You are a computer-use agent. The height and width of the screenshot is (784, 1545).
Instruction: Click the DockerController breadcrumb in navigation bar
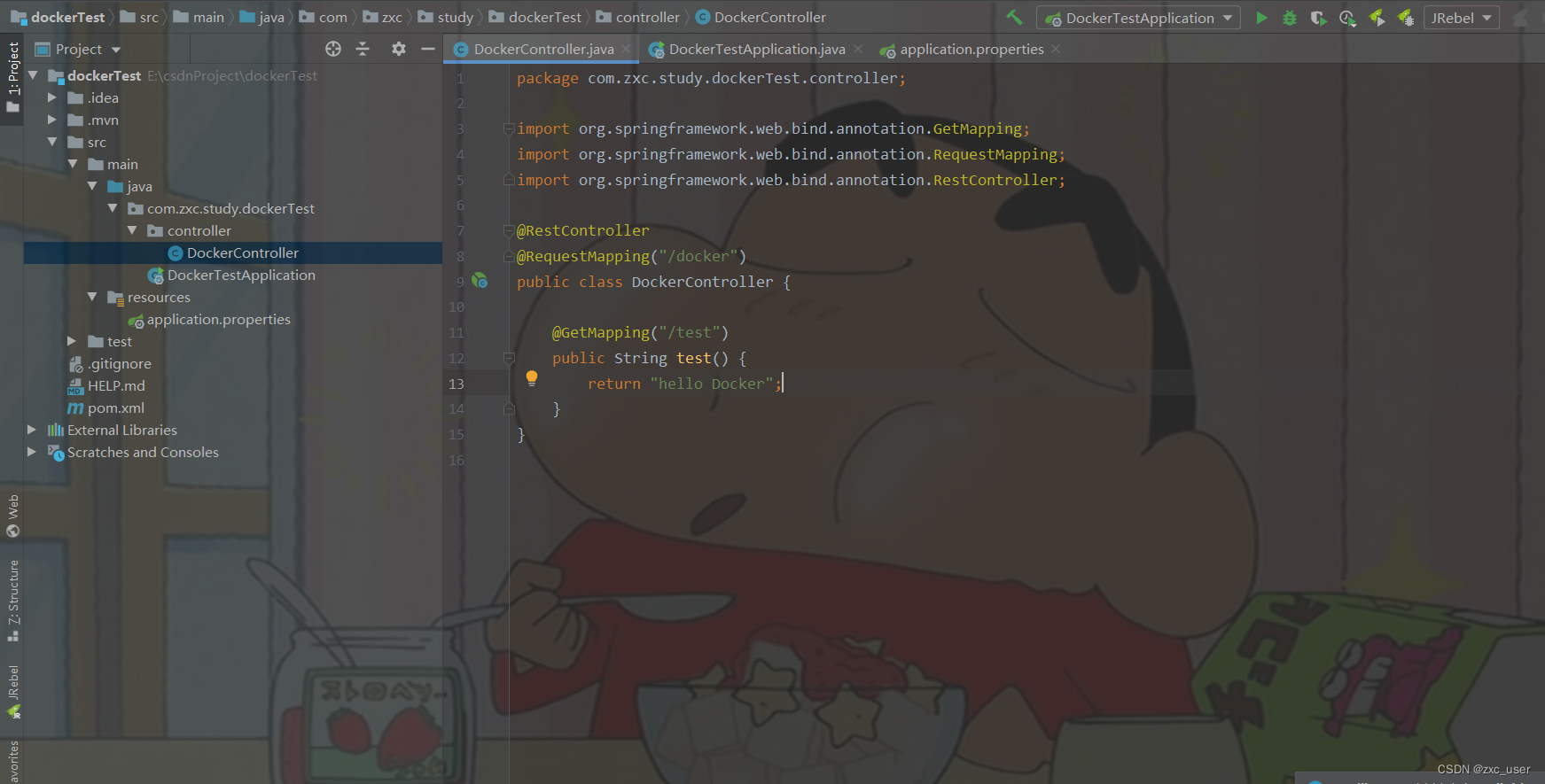tap(761, 17)
